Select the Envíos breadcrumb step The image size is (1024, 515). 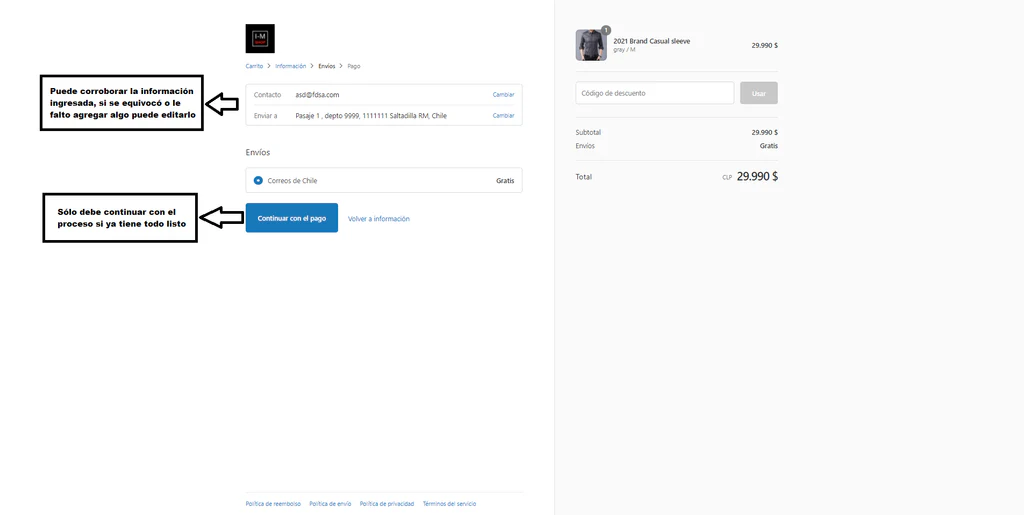tap(327, 66)
